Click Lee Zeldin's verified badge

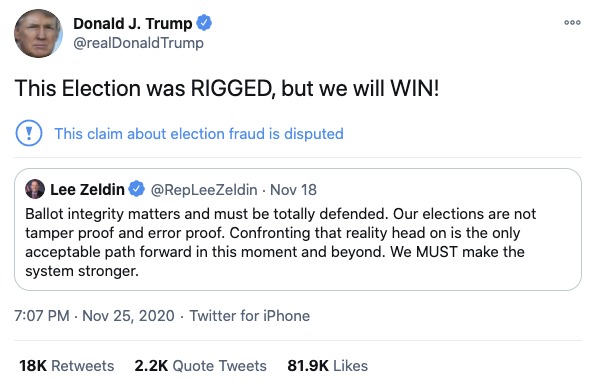click(136, 189)
